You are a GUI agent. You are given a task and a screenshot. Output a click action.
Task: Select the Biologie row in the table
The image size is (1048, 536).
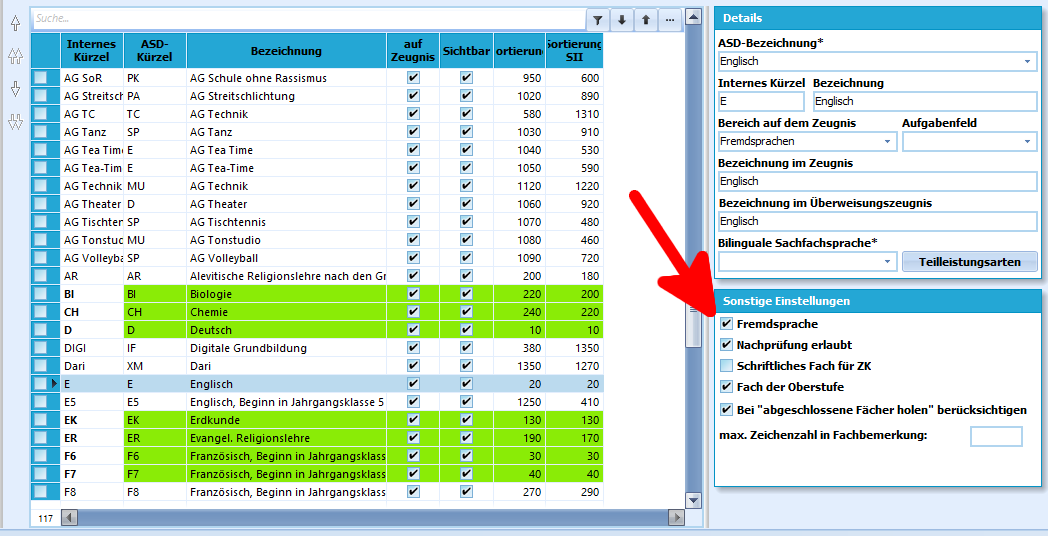pos(317,294)
